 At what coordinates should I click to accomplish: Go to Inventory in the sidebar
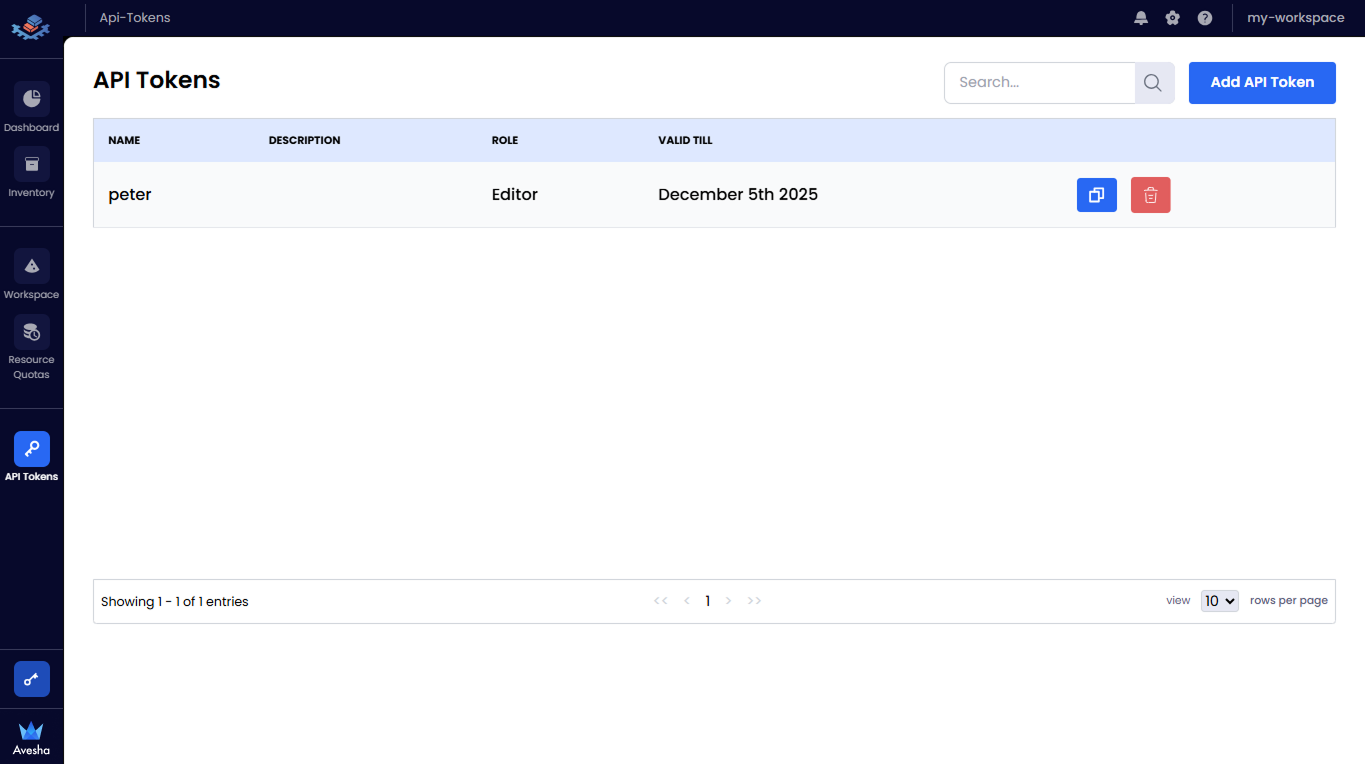pos(31,165)
